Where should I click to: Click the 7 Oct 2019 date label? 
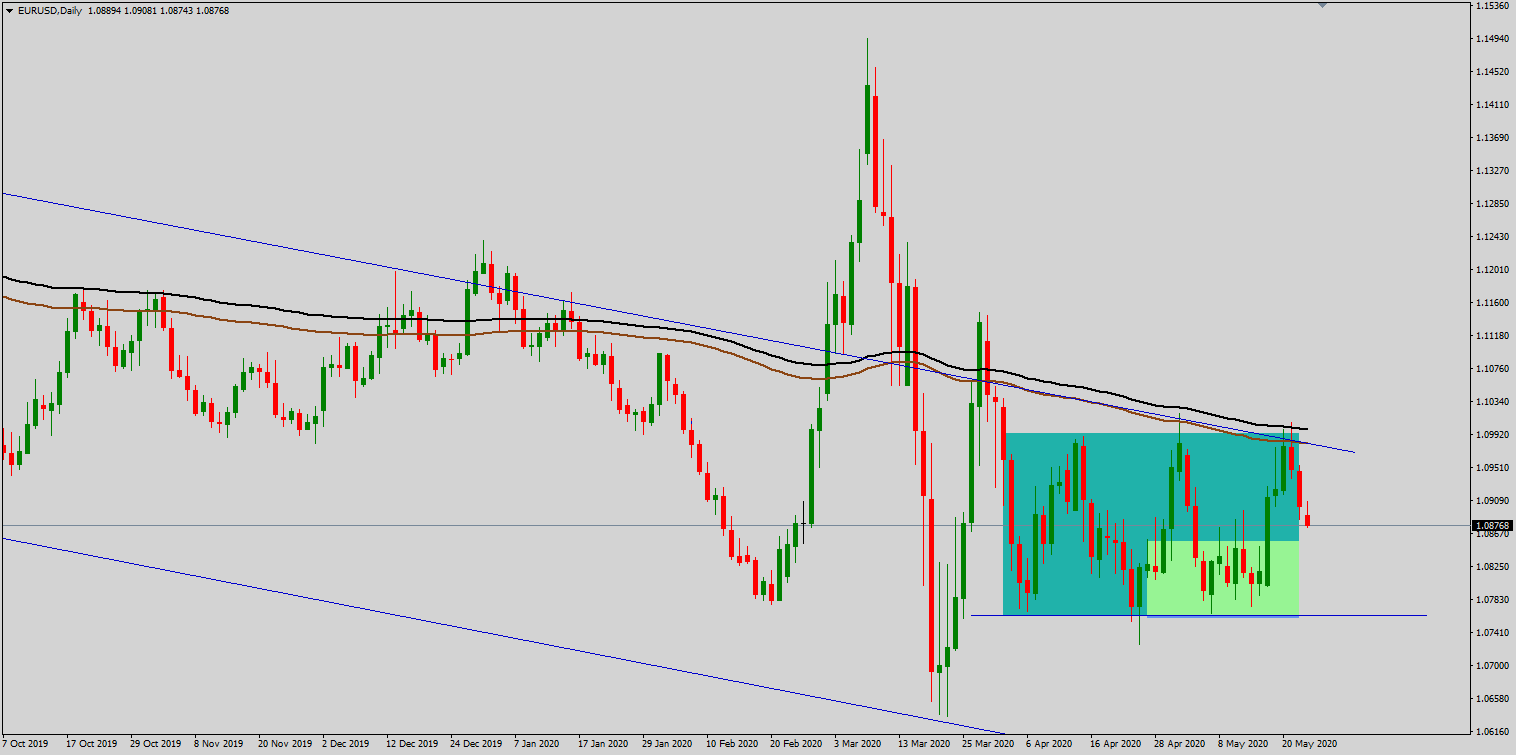tap(26, 745)
